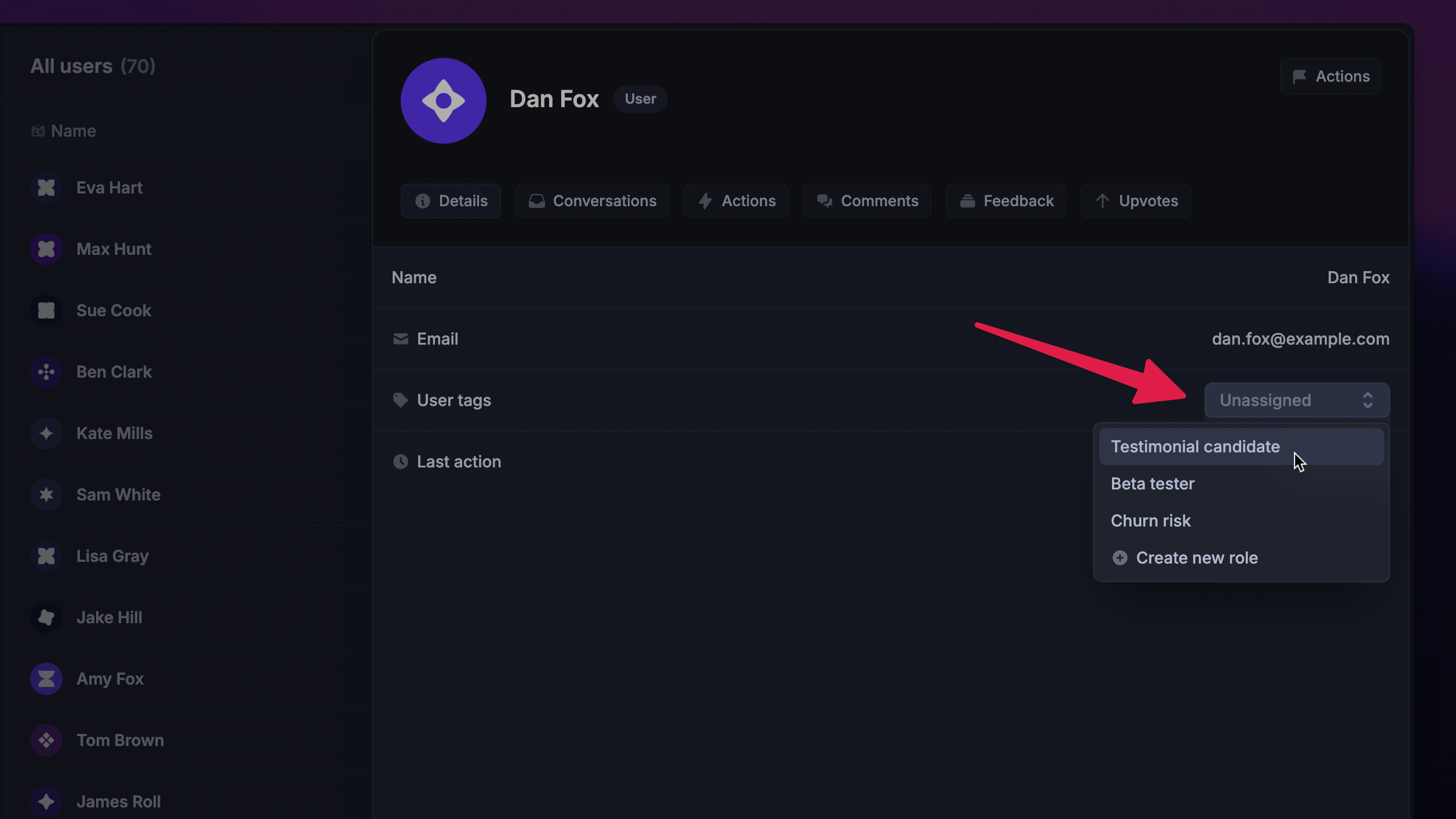
Task: Click Amy Fox's hourglass avatar icon
Action: (x=46, y=679)
